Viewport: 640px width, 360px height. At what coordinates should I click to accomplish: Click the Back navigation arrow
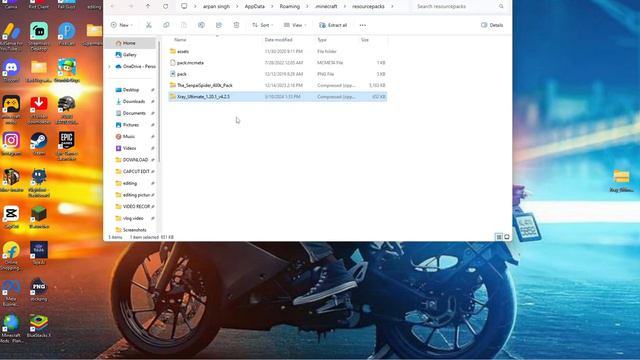coord(113,7)
